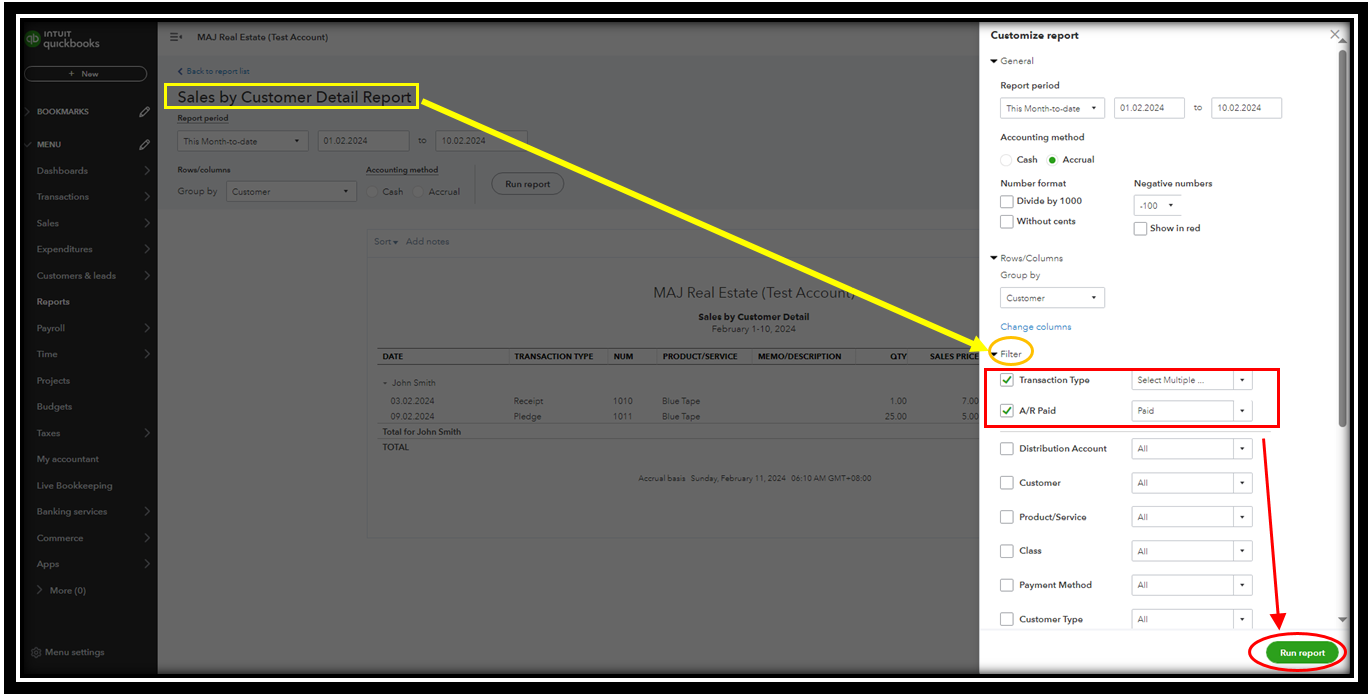Viewport: 1368px width, 696px height.
Task: Expand the Payroll submenu chevron
Action: coord(147,328)
